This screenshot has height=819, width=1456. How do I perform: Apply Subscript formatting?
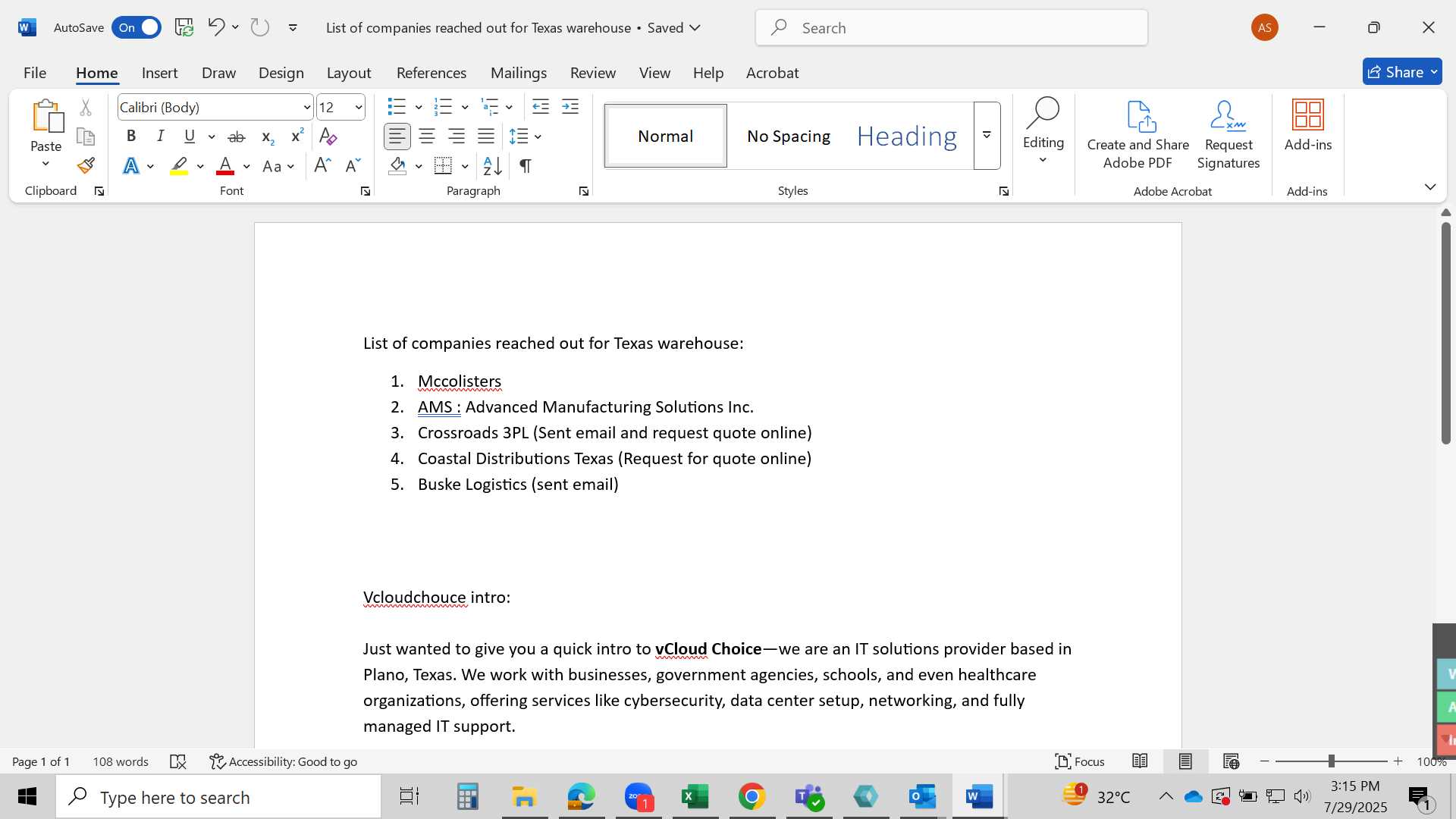[267, 136]
